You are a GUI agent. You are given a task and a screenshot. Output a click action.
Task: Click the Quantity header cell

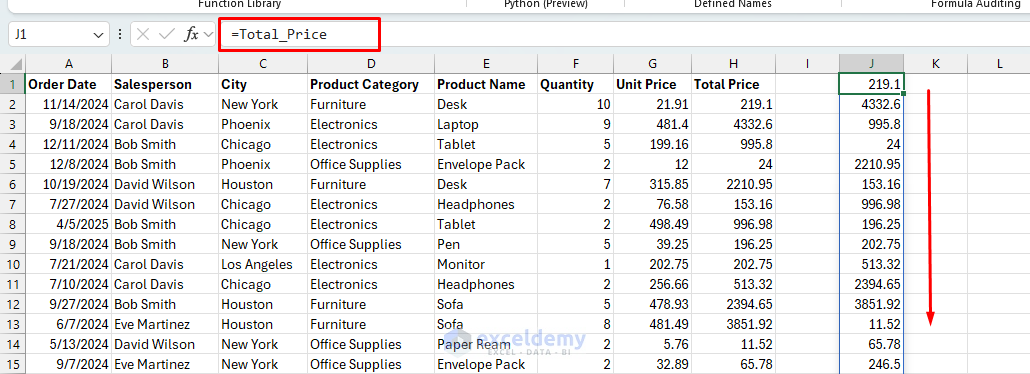click(x=575, y=84)
